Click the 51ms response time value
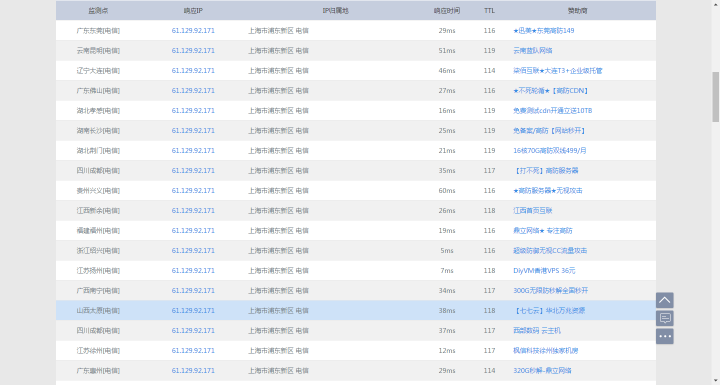Viewport: 720px width, 385px height. coord(447,51)
